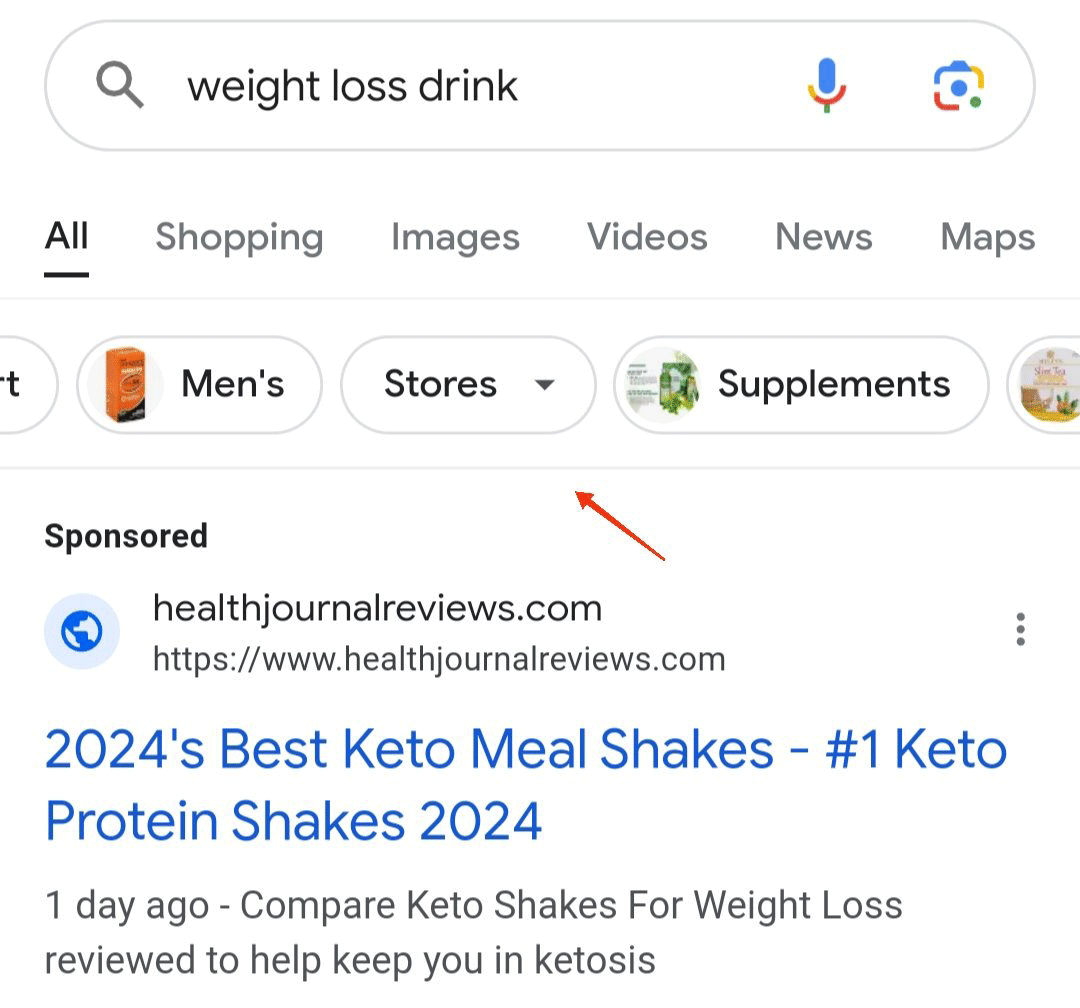Click the Stores dropdown chevron arrow
The width and height of the screenshot is (1080, 1008).
[x=545, y=385]
